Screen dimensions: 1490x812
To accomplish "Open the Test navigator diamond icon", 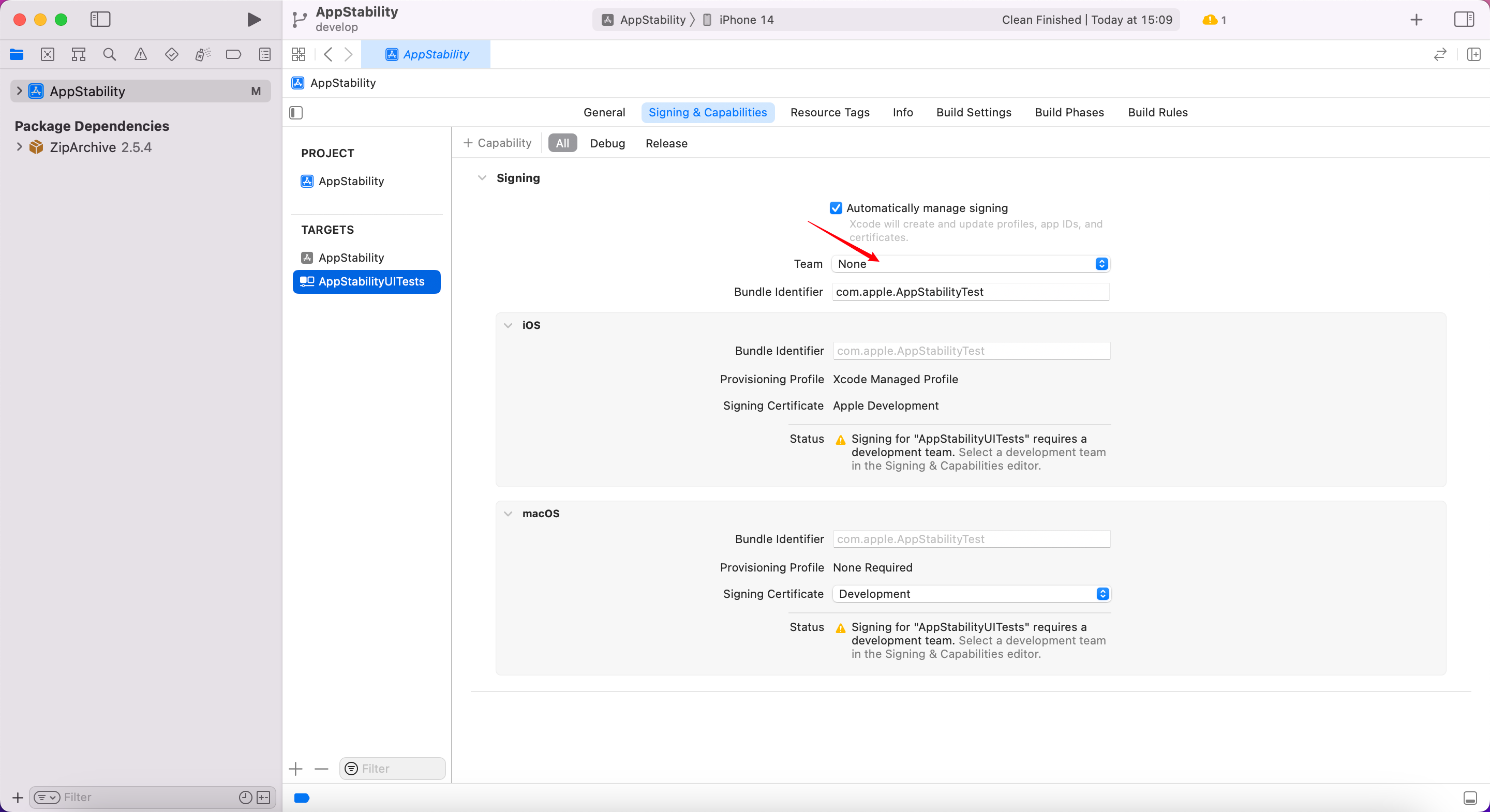I will click(x=171, y=54).
